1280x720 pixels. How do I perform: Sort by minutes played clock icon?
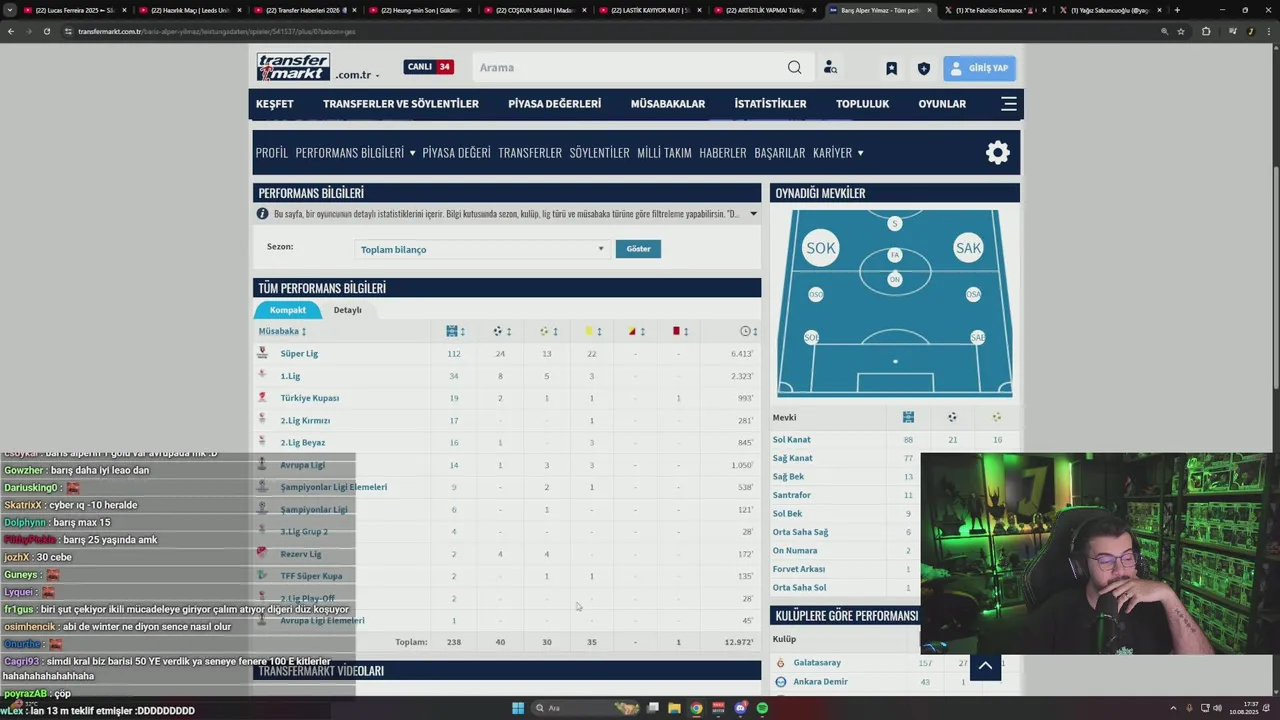tap(747, 331)
